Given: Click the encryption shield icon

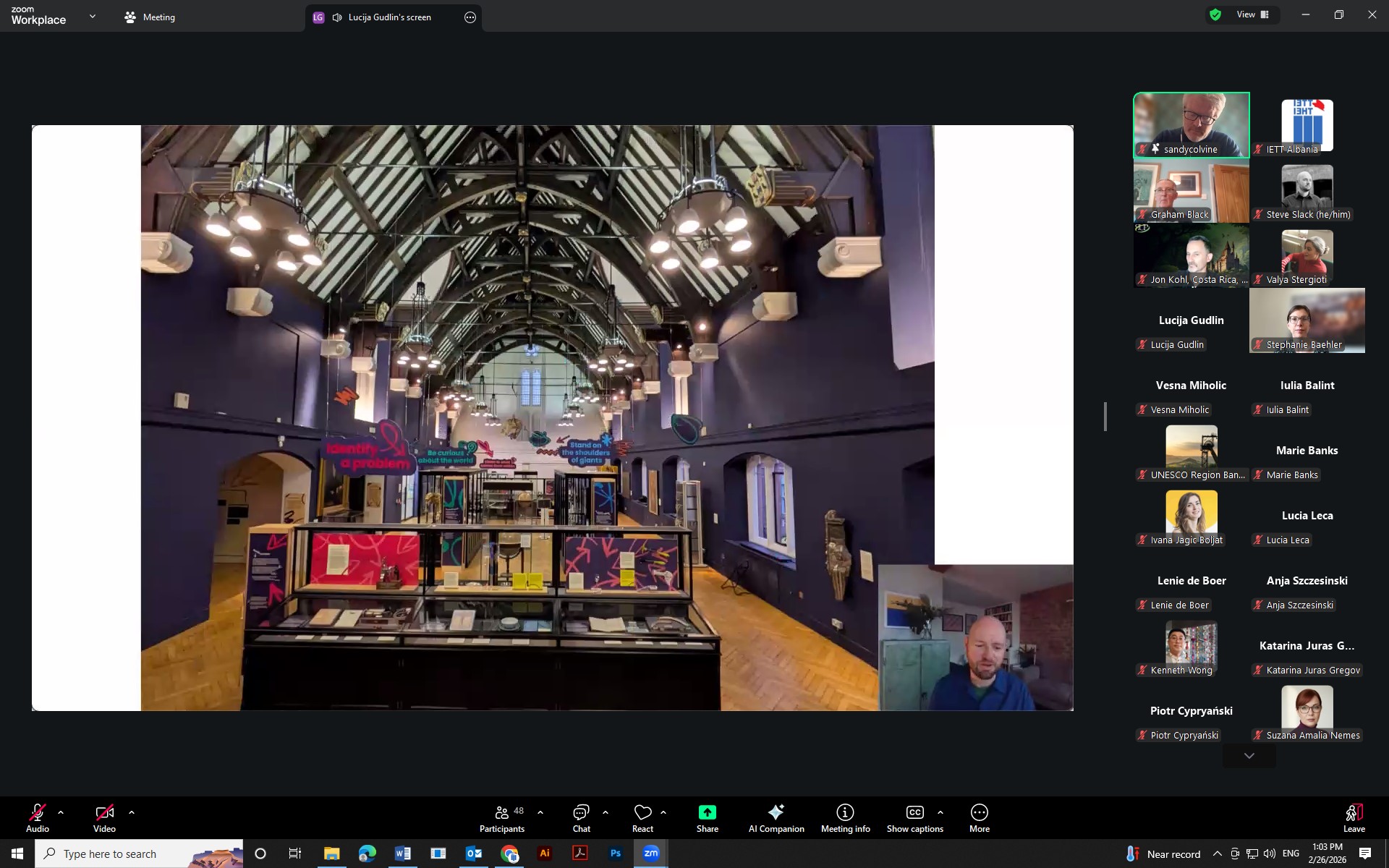Looking at the screenshot, I should click(1215, 14).
